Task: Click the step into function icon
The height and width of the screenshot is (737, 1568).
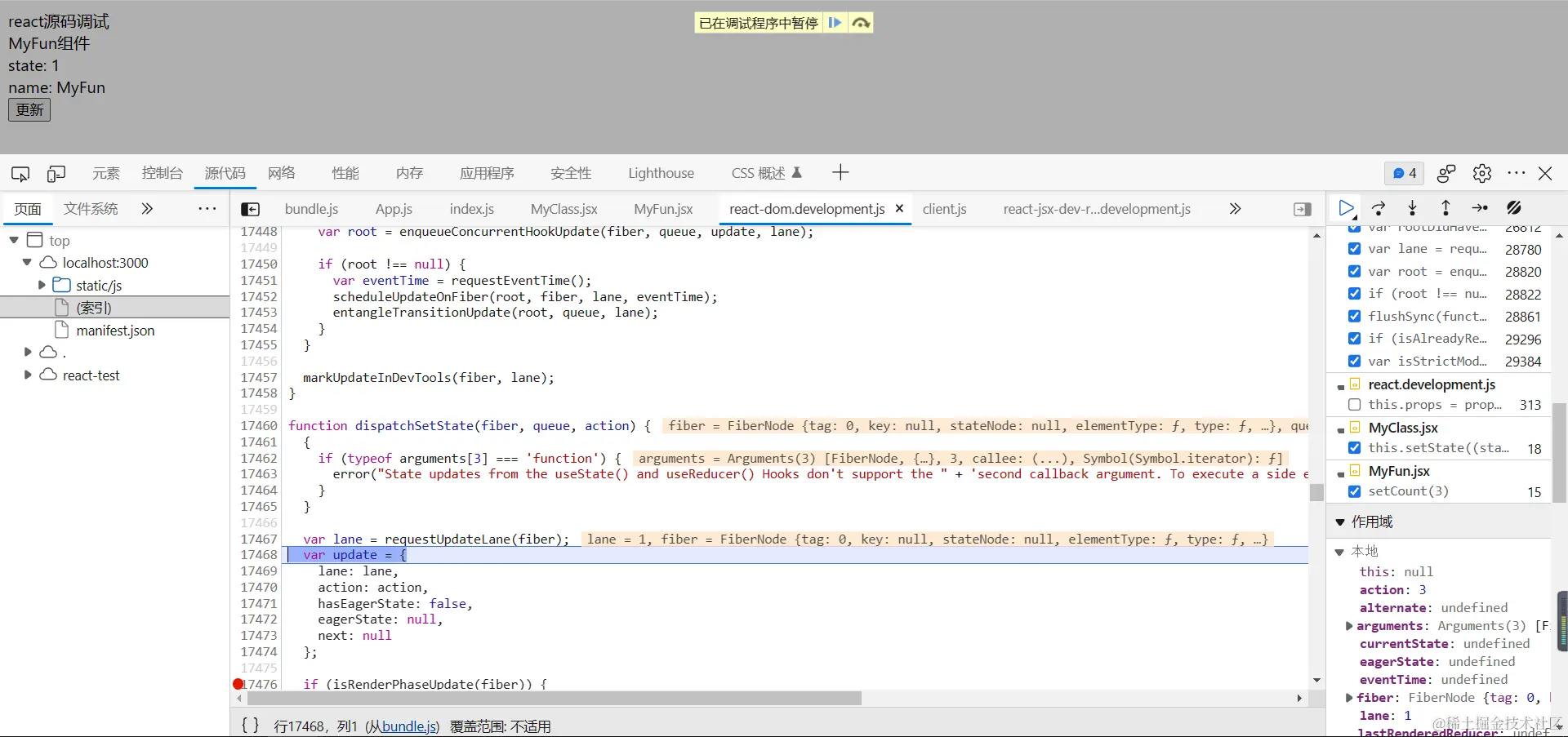Action: 1412,208
